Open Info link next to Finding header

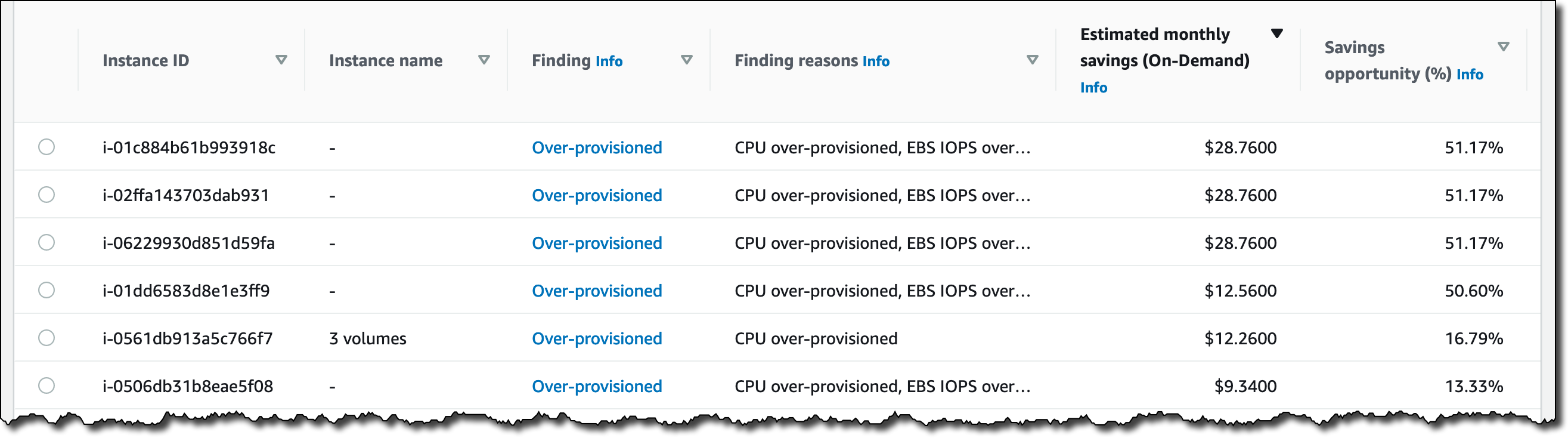609,61
